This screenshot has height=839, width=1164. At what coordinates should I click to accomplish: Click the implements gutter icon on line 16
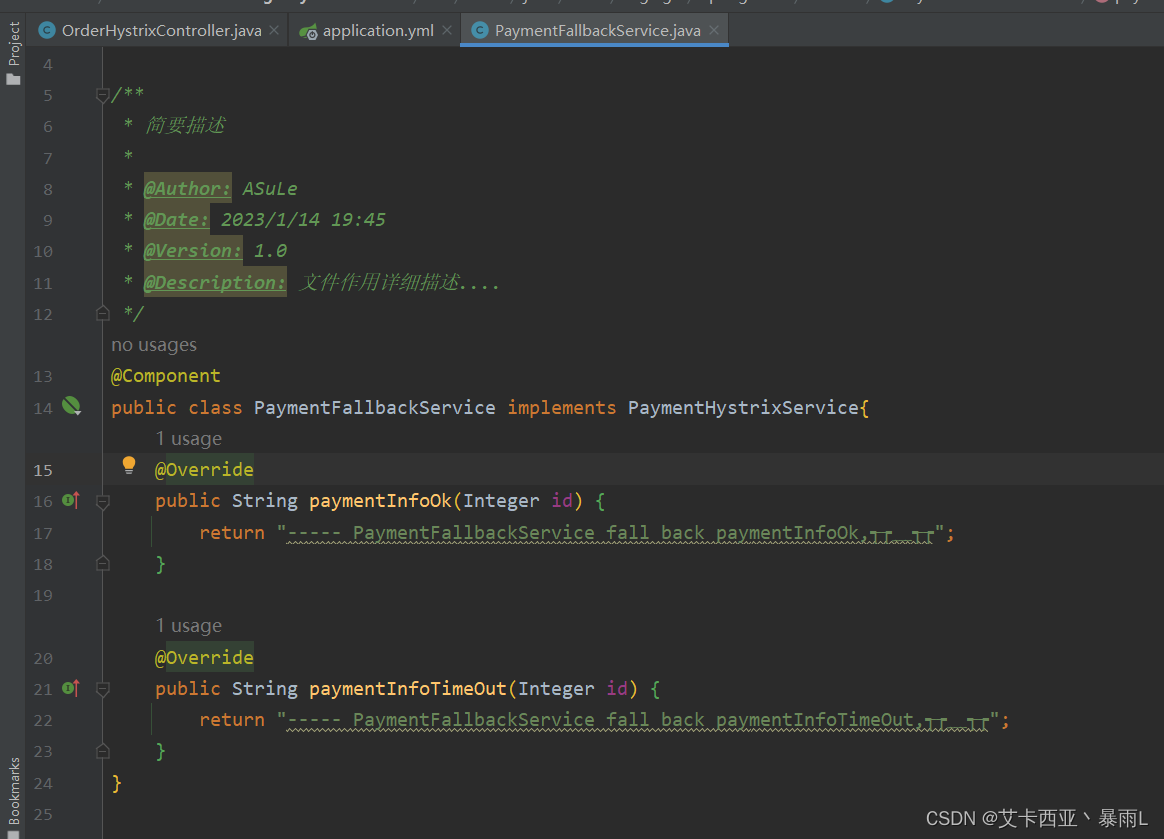(x=71, y=500)
